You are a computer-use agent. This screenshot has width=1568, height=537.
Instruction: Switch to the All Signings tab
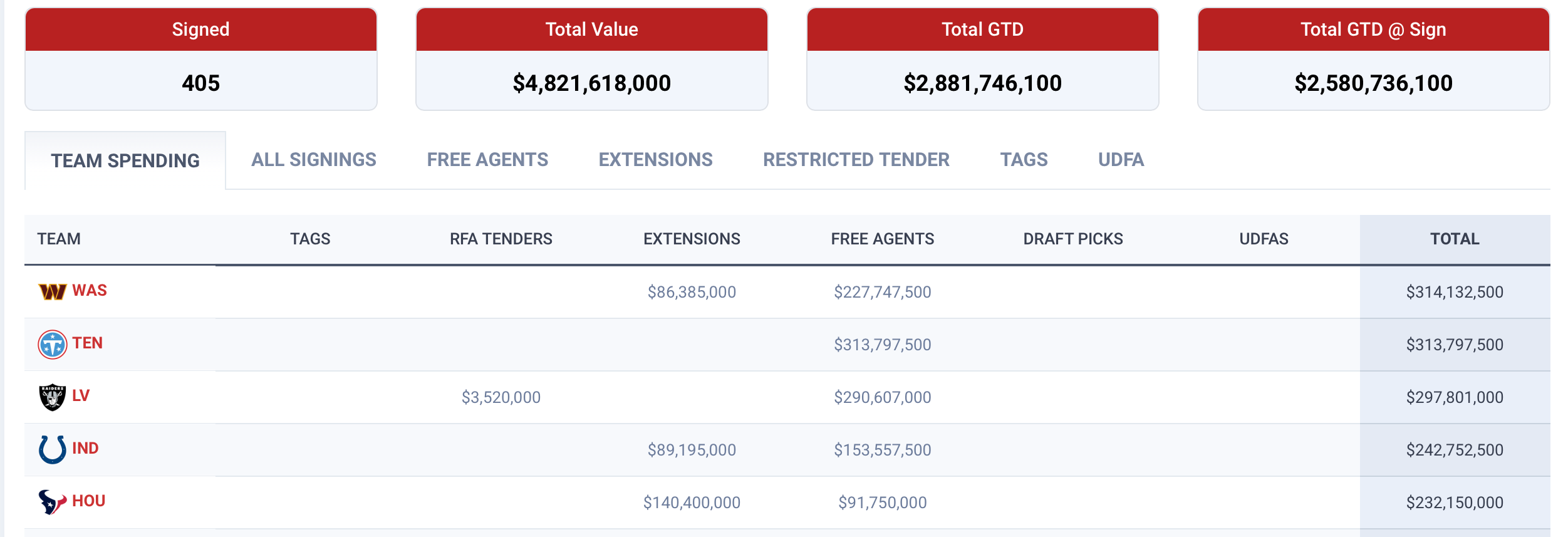pos(313,160)
